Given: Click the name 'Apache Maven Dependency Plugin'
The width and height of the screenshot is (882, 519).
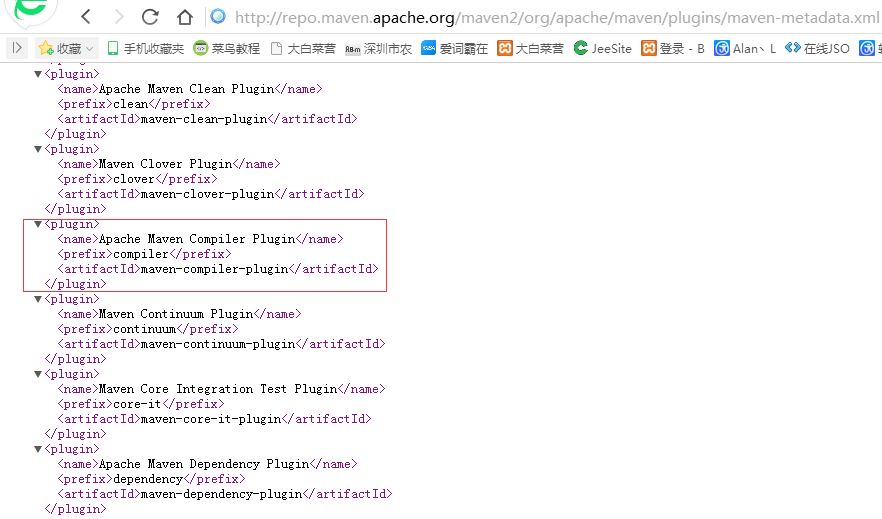Looking at the screenshot, I should [204, 464].
